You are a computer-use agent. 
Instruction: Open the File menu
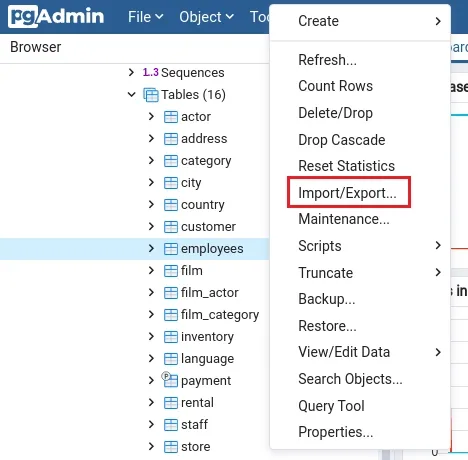146,17
